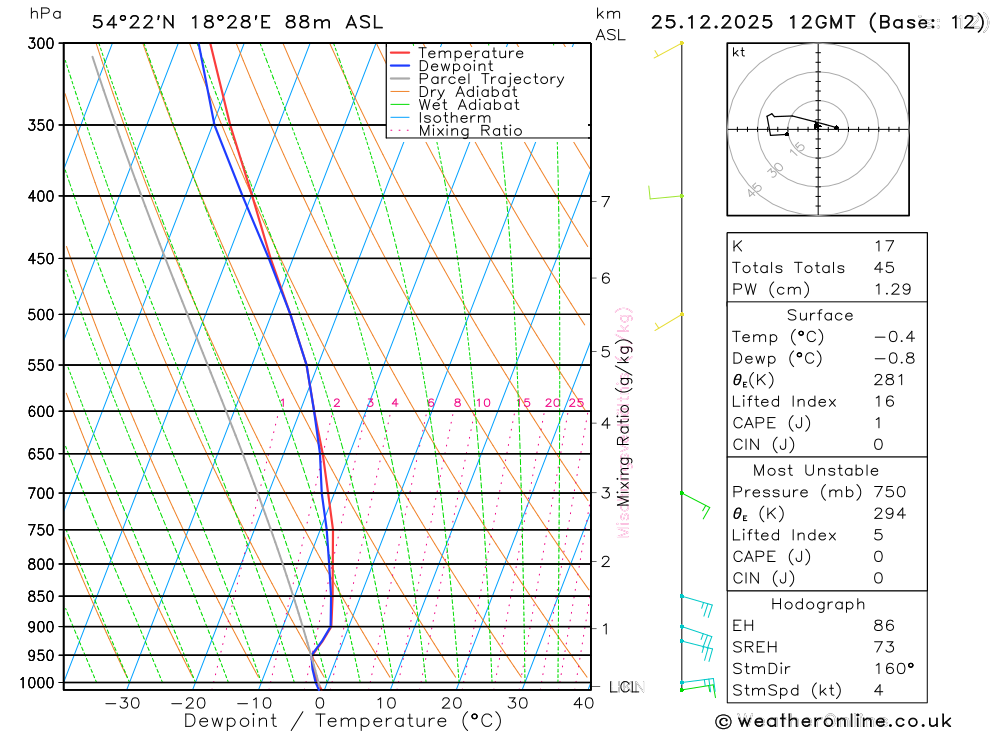1000x733 pixels.
Task: Click the Totals Totals index row
Action: click(827, 267)
